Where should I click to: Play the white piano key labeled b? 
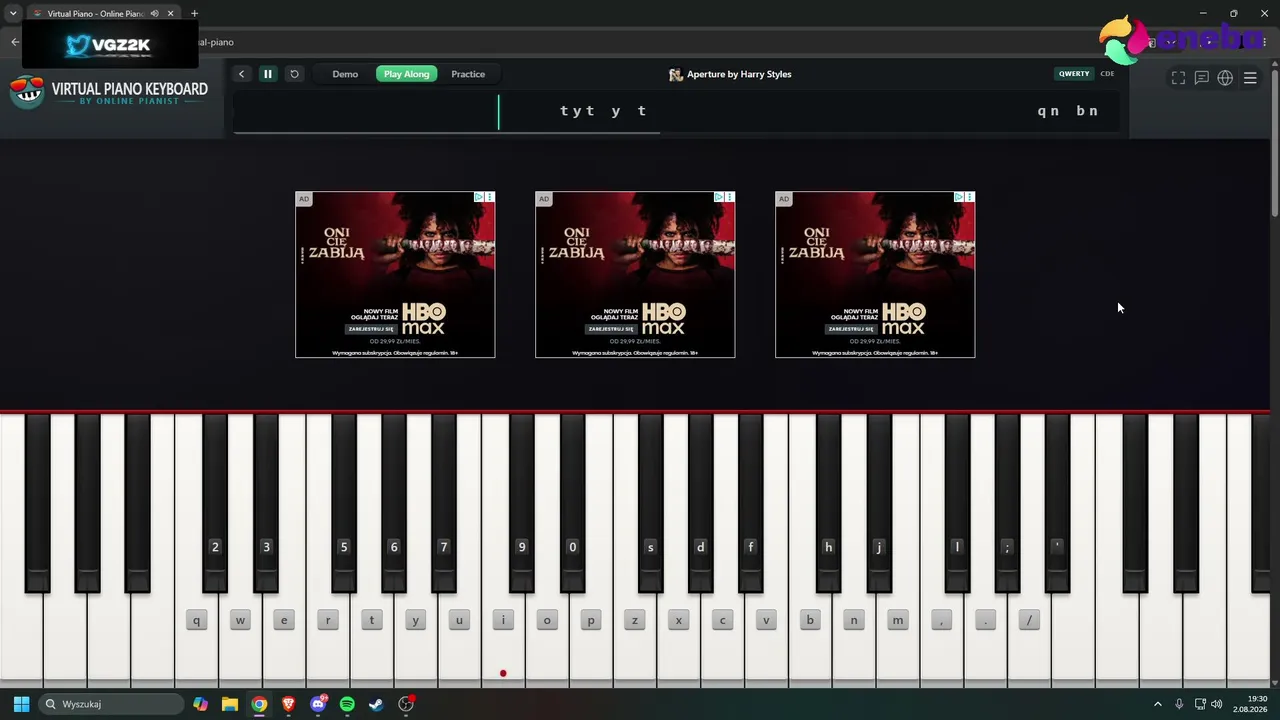tap(810, 620)
